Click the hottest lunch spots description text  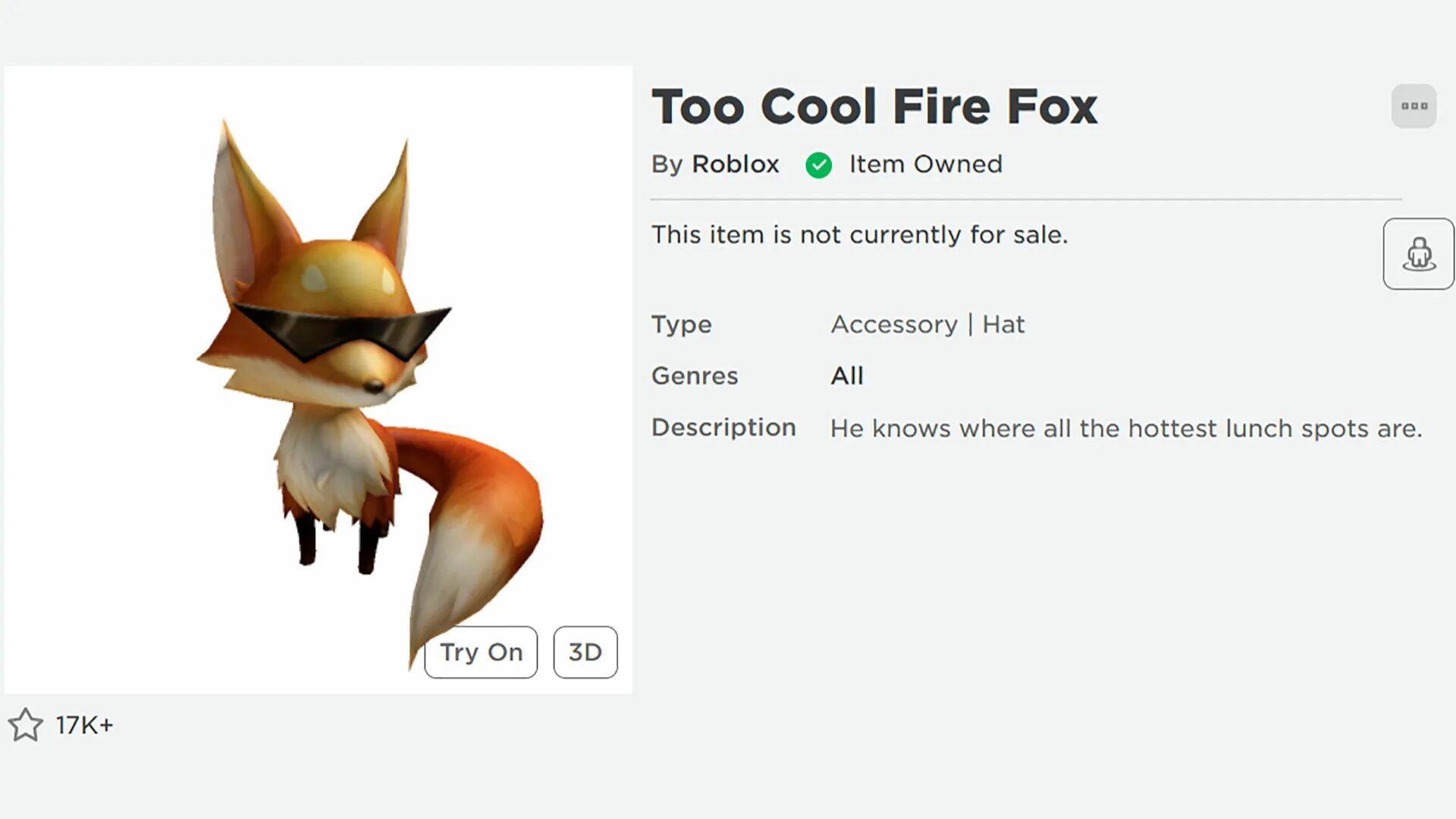pos(1126,428)
